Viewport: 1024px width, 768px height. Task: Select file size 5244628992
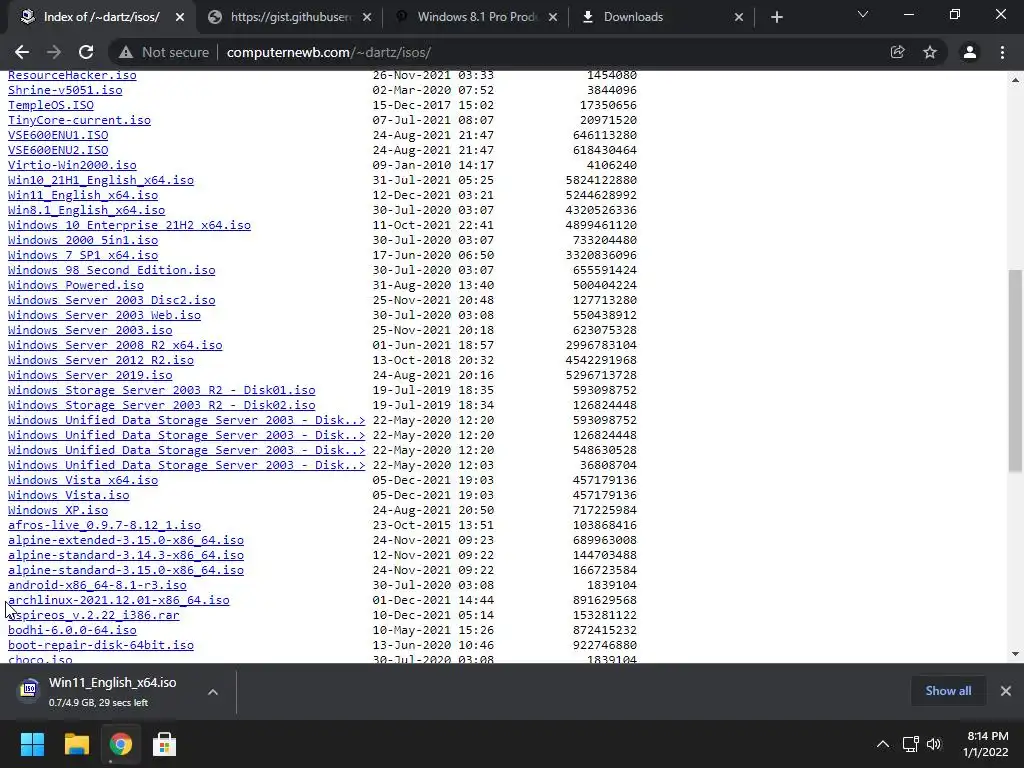coord(601,195)
